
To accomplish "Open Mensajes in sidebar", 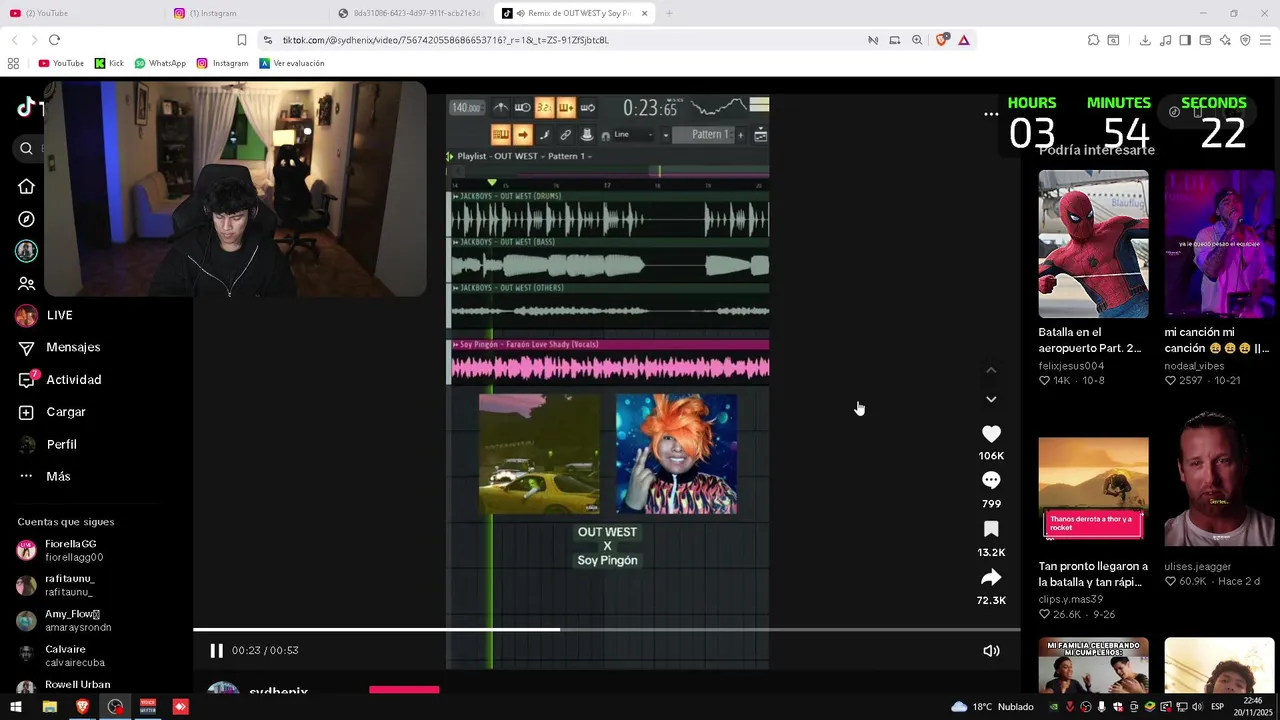I will click(59, 347).
